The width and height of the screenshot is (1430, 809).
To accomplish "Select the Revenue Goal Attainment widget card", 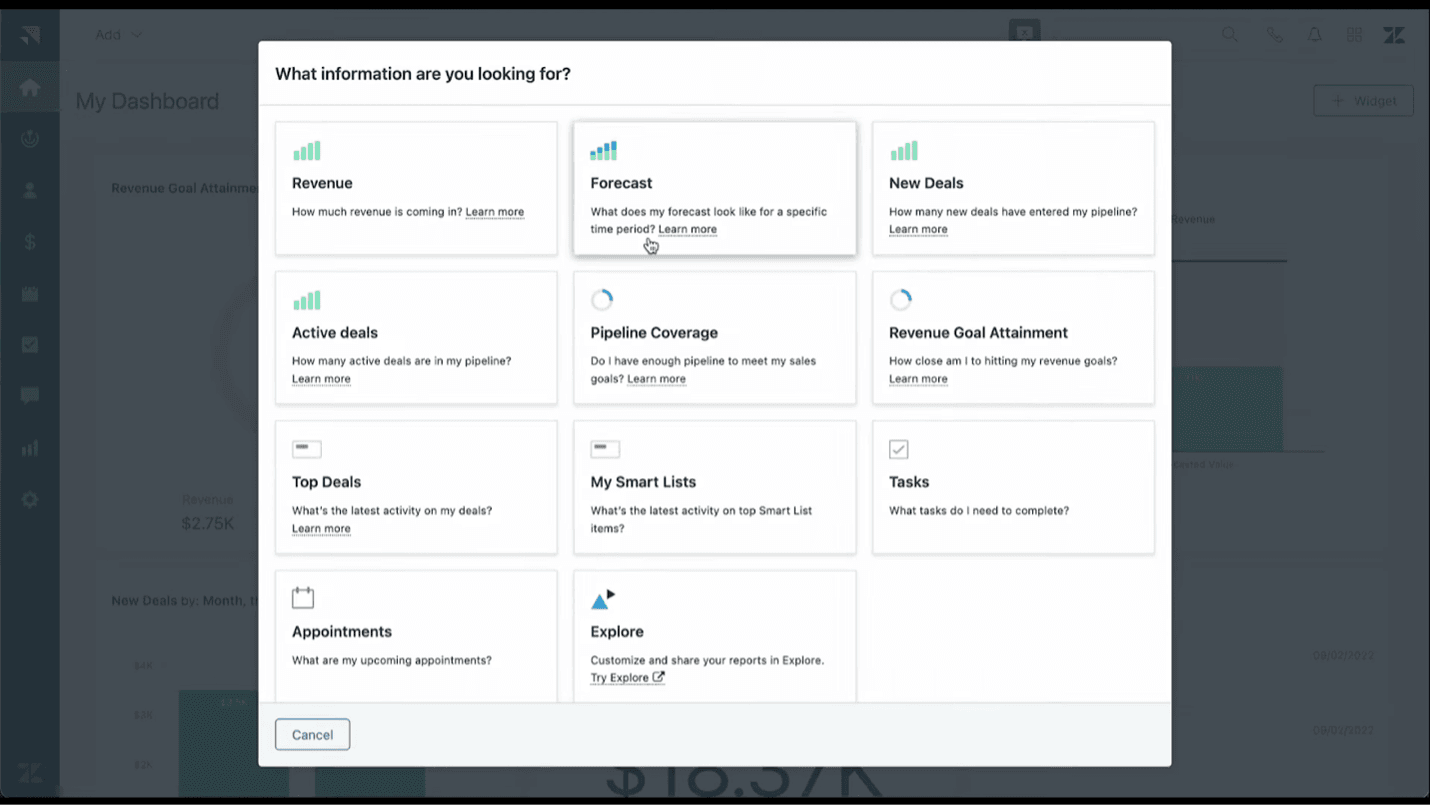I will click(x=1013, y=338).
